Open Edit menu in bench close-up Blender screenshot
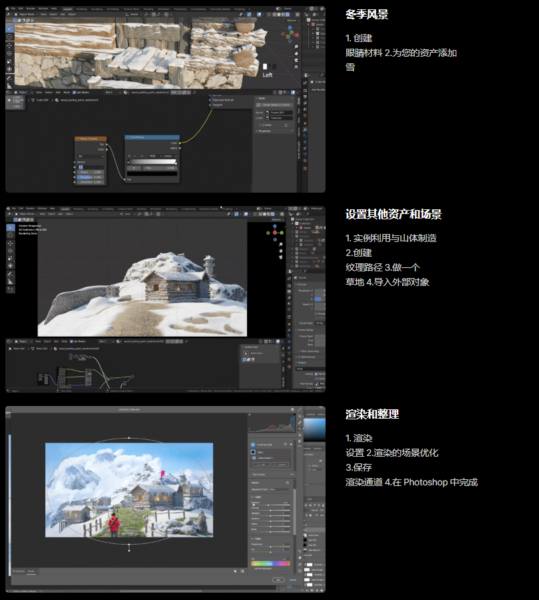 click(21, 8)
